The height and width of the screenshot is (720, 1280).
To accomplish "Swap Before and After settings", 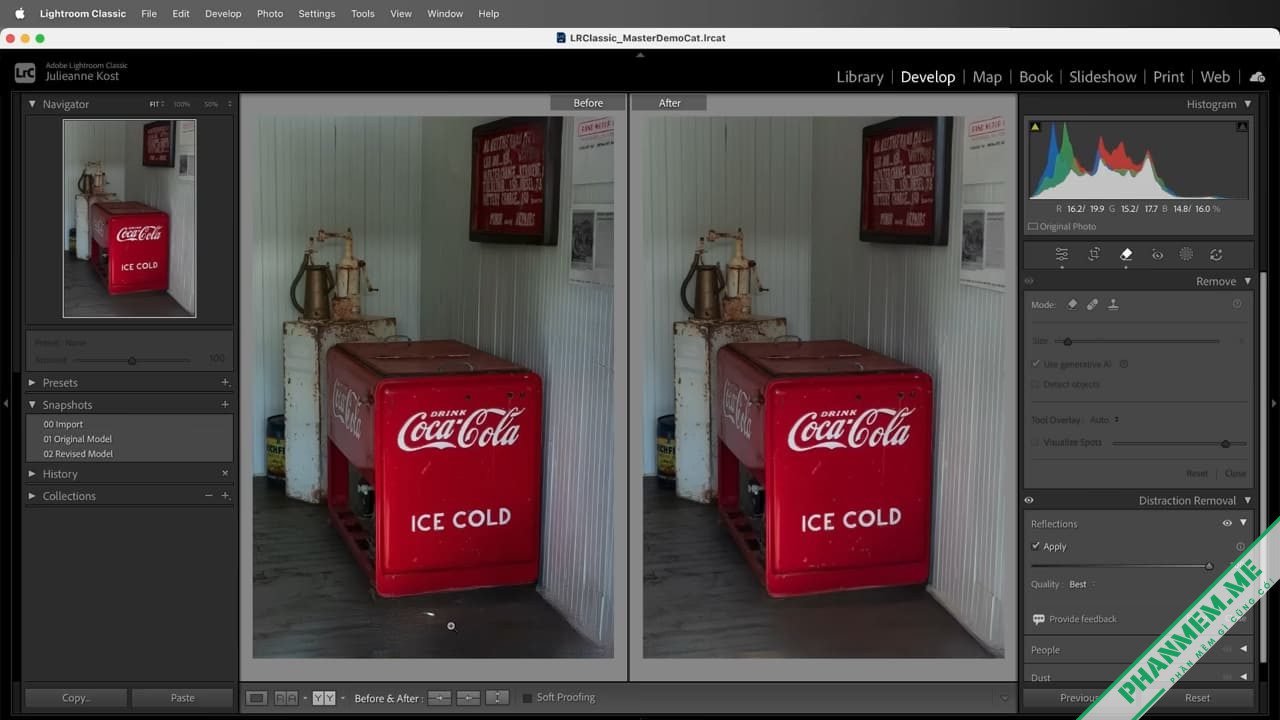I will 497,698.
